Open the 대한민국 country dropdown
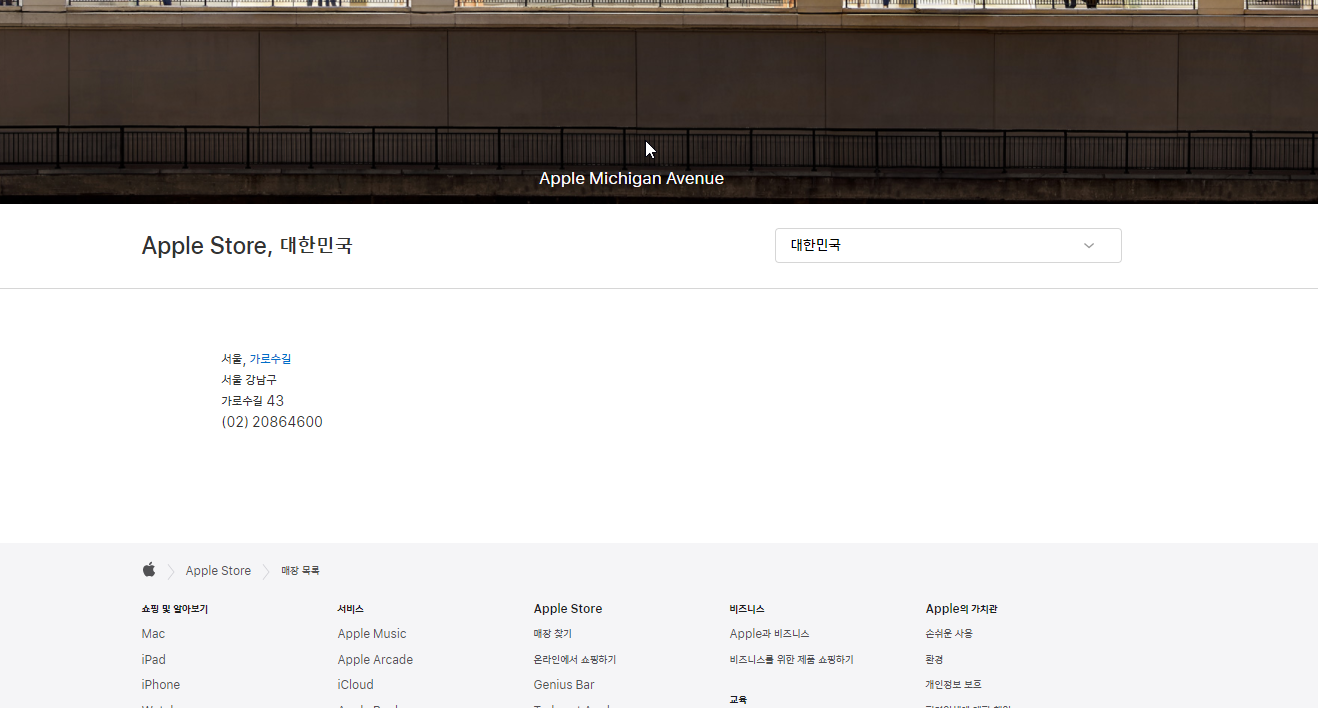The width and height of the screenshot is (1318, 708). coord(948,246)
